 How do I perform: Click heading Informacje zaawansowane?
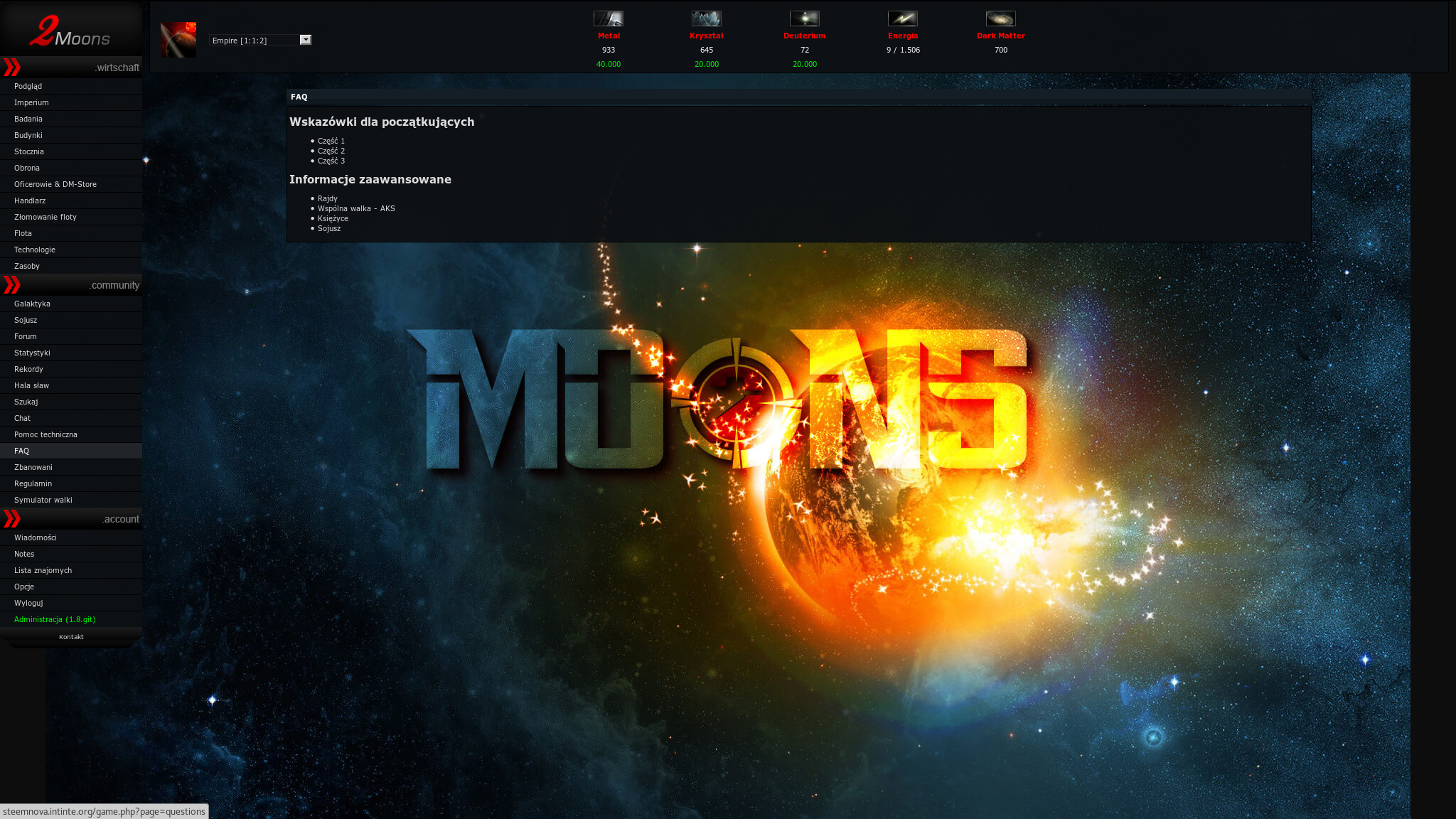370,179
